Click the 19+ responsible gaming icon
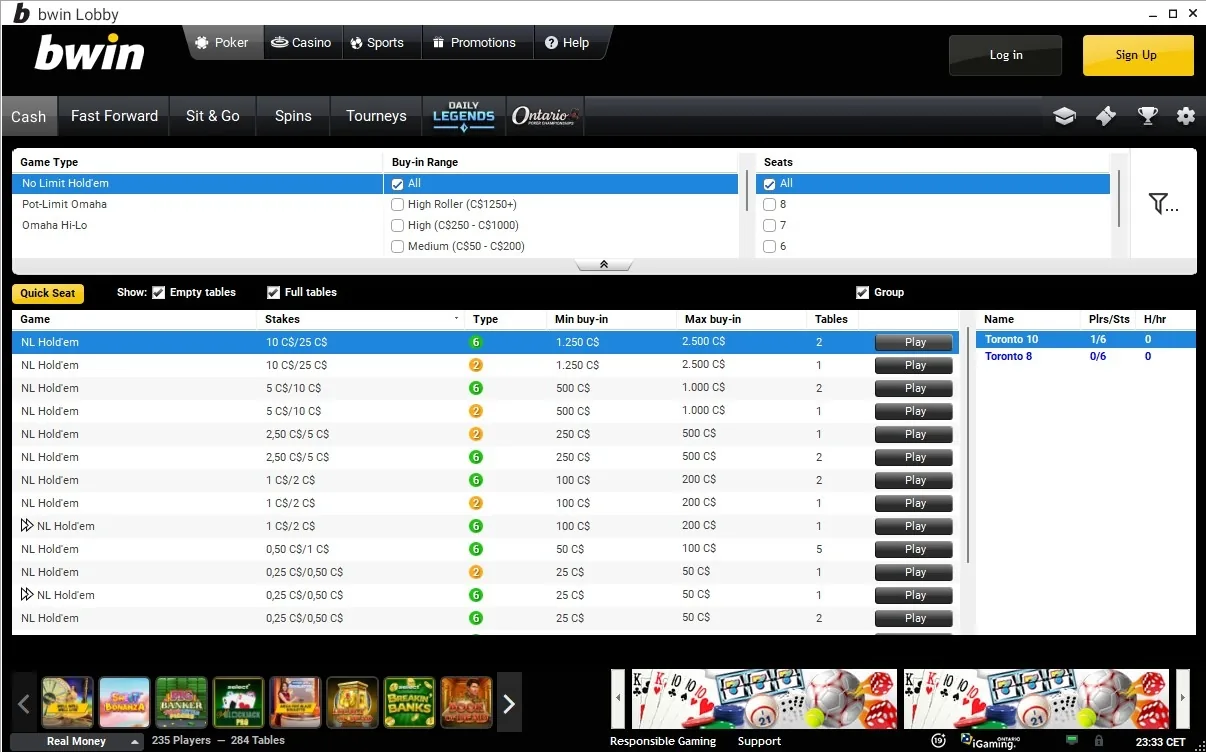 point(938,741)
